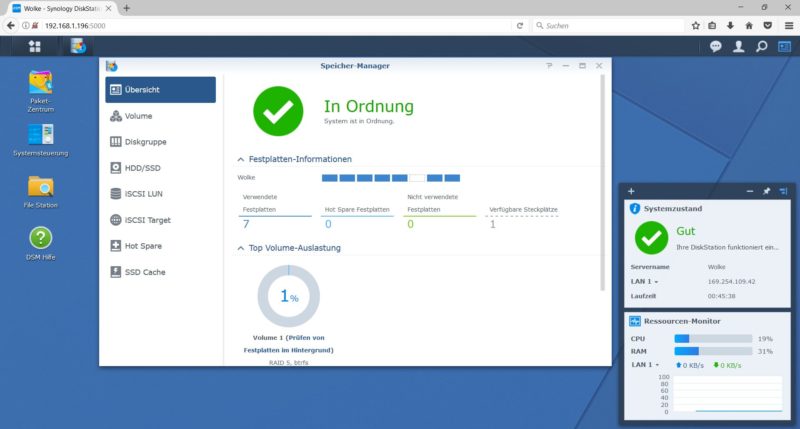The height and width of the screenshot is (429, 800).
Task: Open browser downloads arrow icon
Action: (730, 26)
